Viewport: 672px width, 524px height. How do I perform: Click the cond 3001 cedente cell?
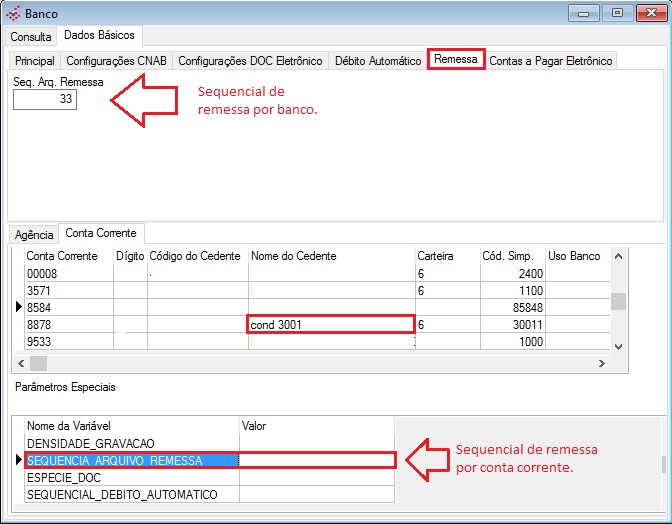330,325
